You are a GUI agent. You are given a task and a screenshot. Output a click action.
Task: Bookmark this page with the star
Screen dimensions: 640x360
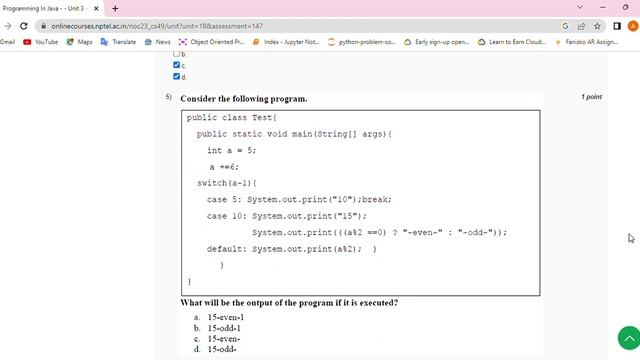597,26
